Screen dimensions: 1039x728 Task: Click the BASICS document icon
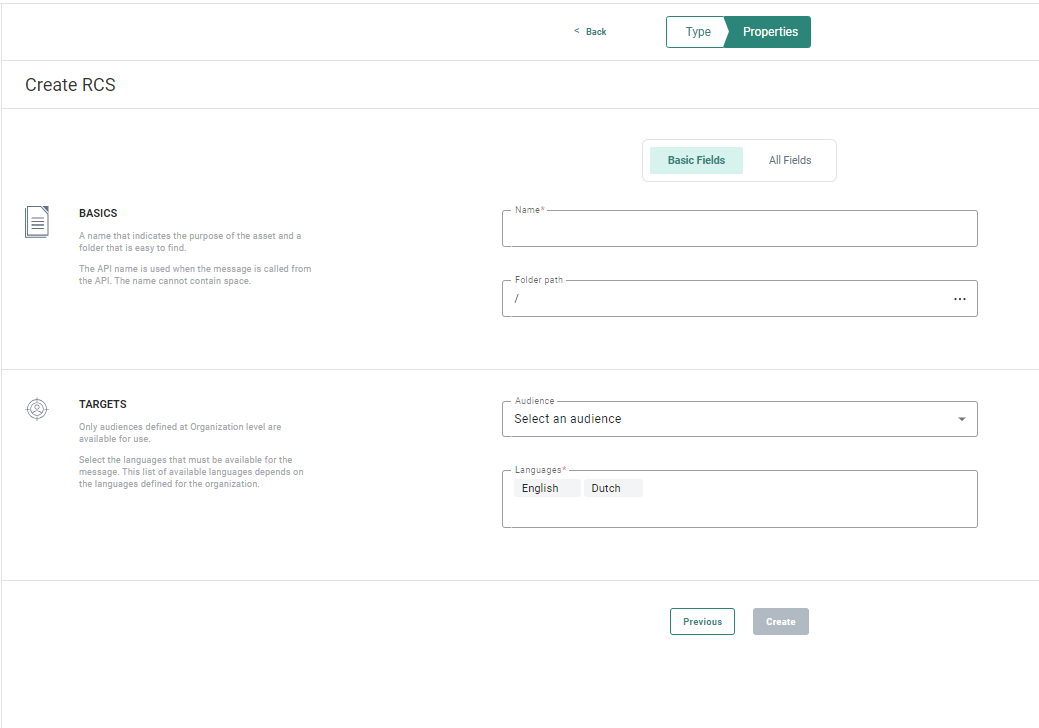37,221
